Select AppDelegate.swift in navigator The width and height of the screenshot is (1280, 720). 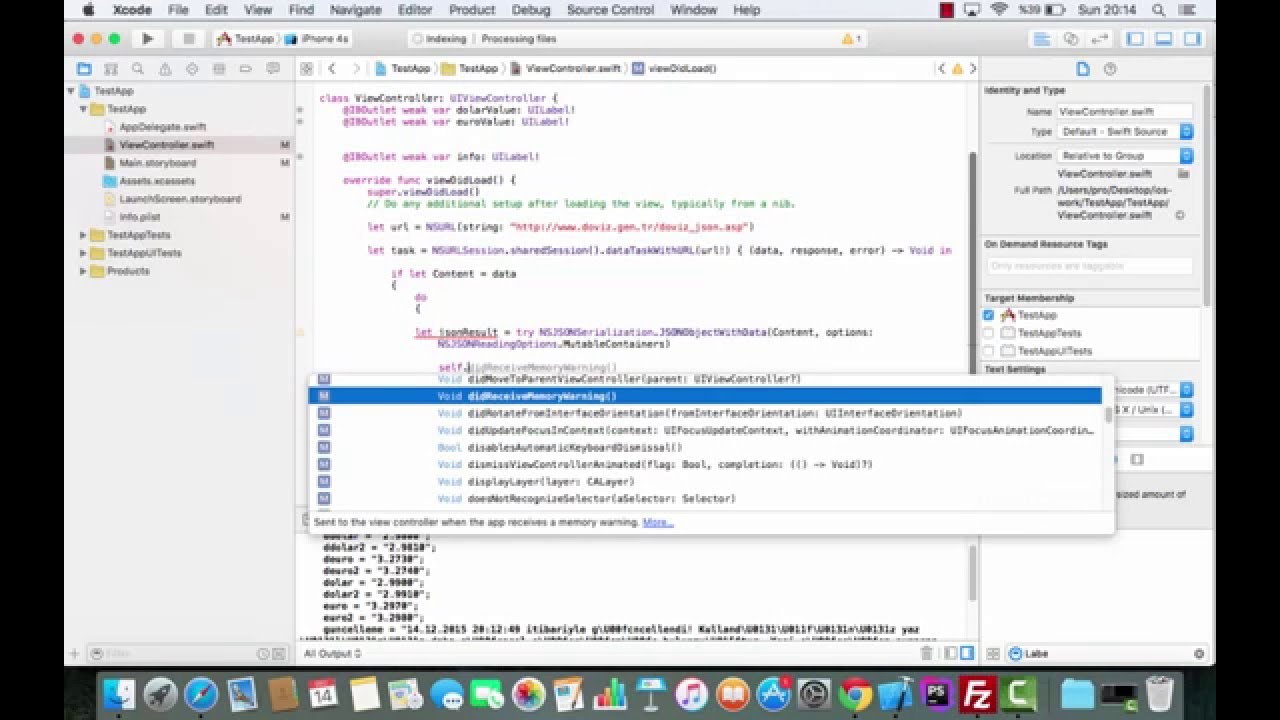(x=162, y=127)
